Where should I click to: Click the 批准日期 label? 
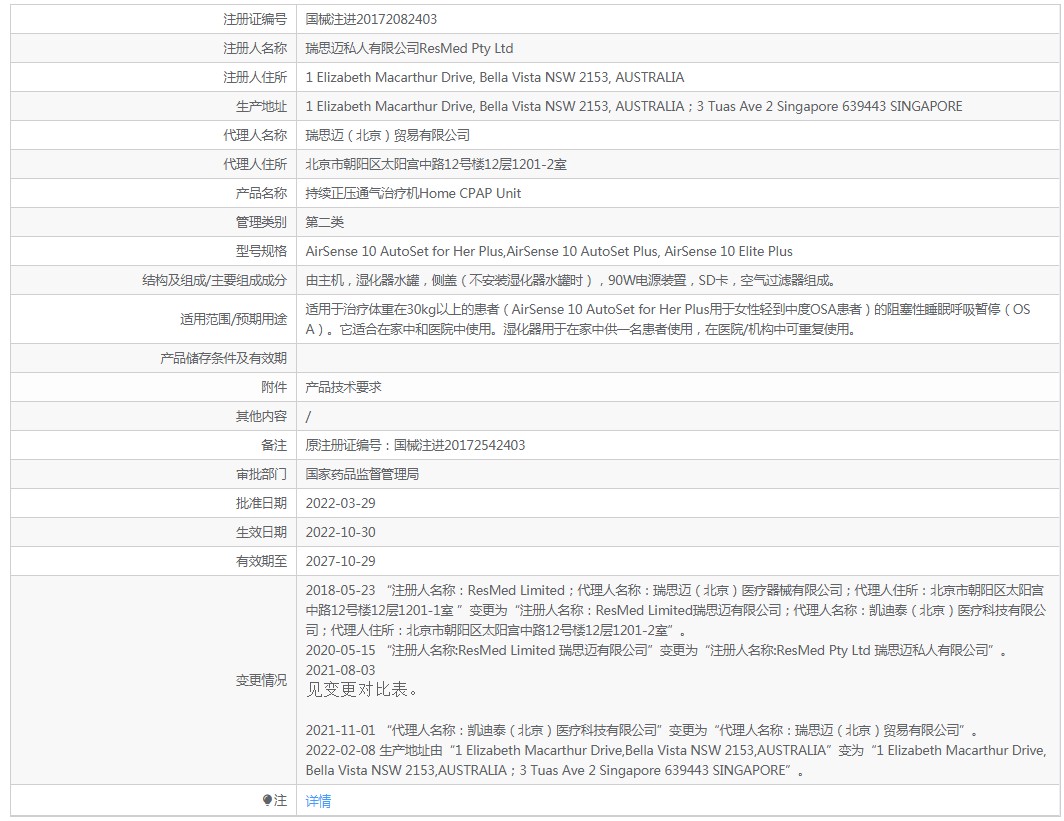point(261,503)
